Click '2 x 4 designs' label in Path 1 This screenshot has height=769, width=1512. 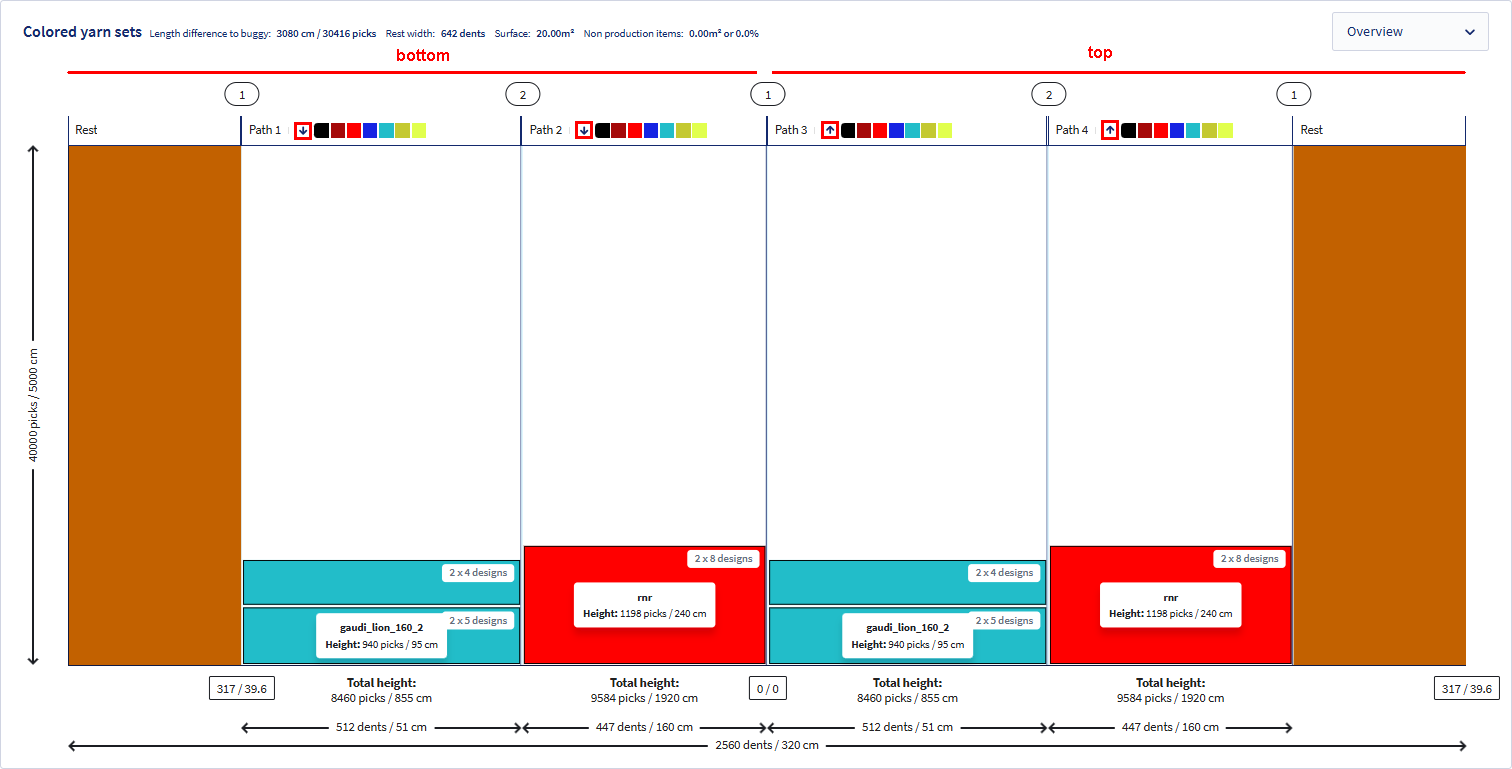pyautogui.click(x=478, y=573)
